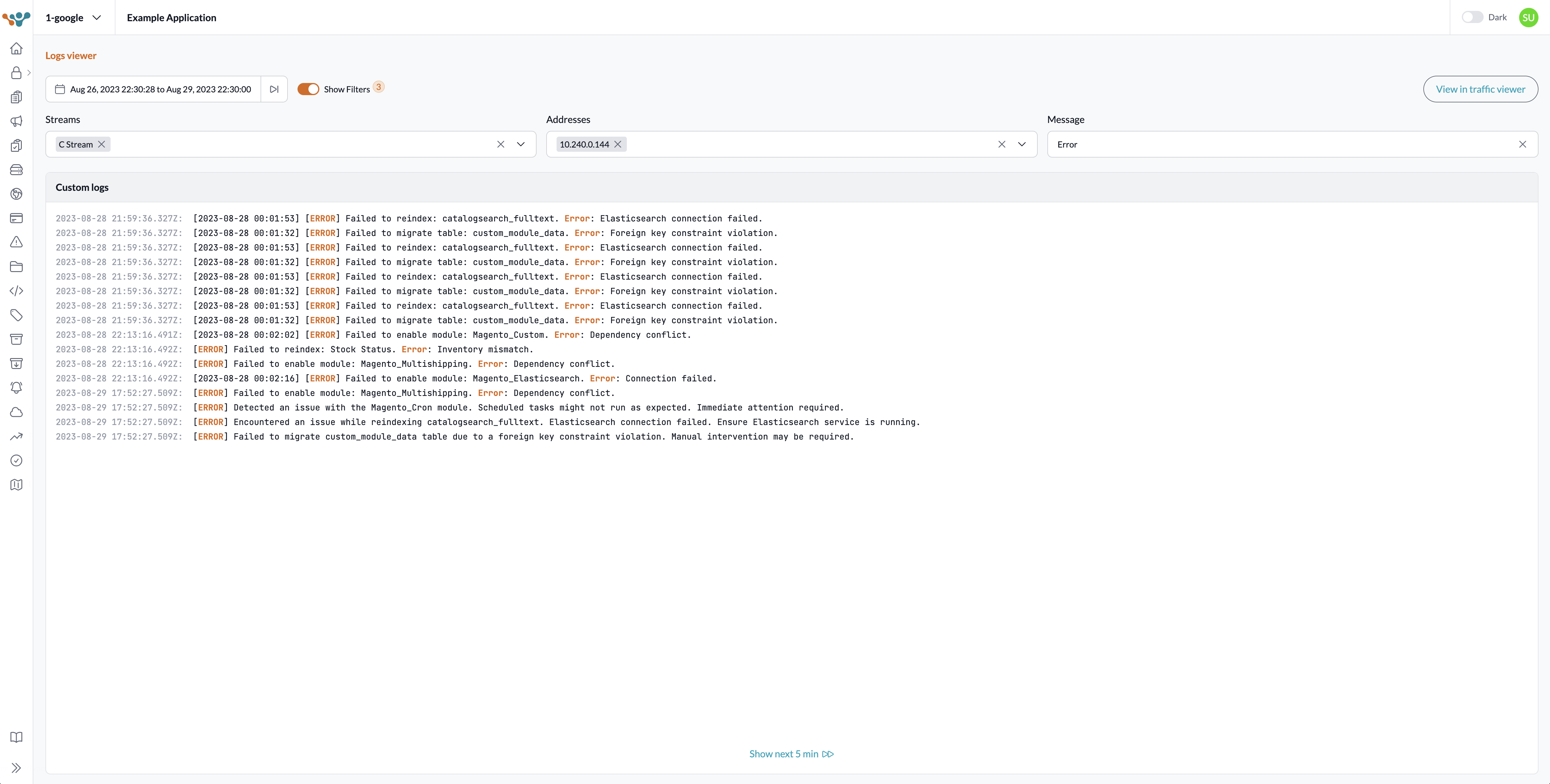
Task: Remove the C Stream filter tag
Action: click(x=102, y=145)
